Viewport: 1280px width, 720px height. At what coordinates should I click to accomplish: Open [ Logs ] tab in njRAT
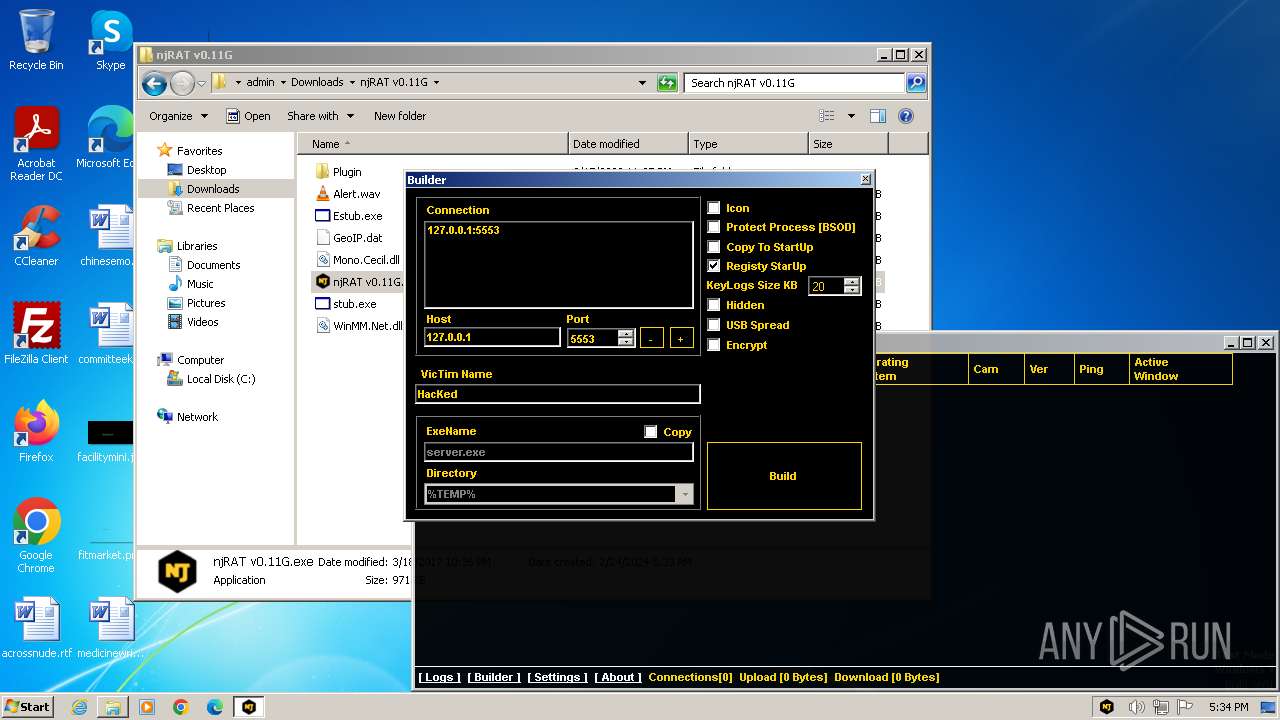440,677
